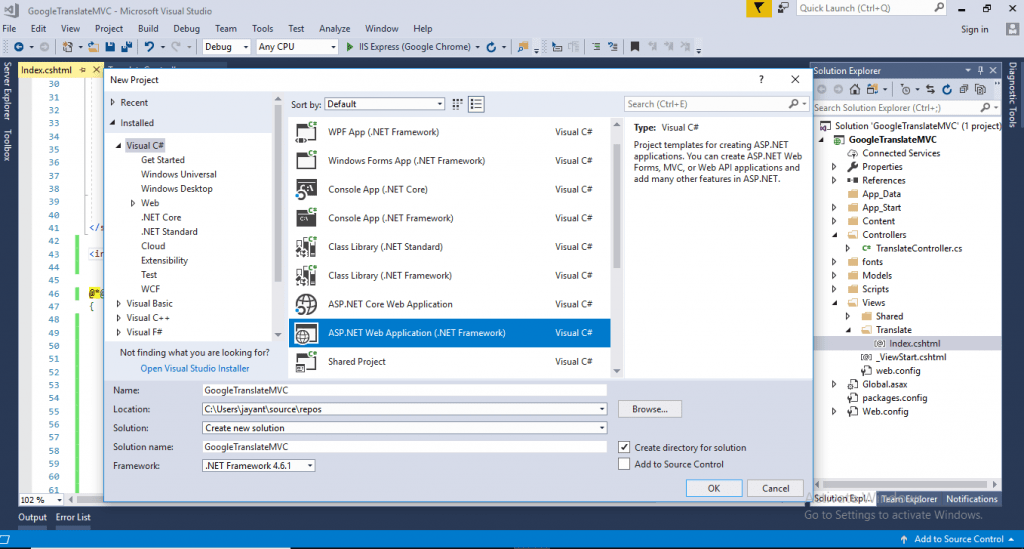Click the Home icon in Solution Explorer
This screenshot has height=549, width=1024.
pos(855,89)
